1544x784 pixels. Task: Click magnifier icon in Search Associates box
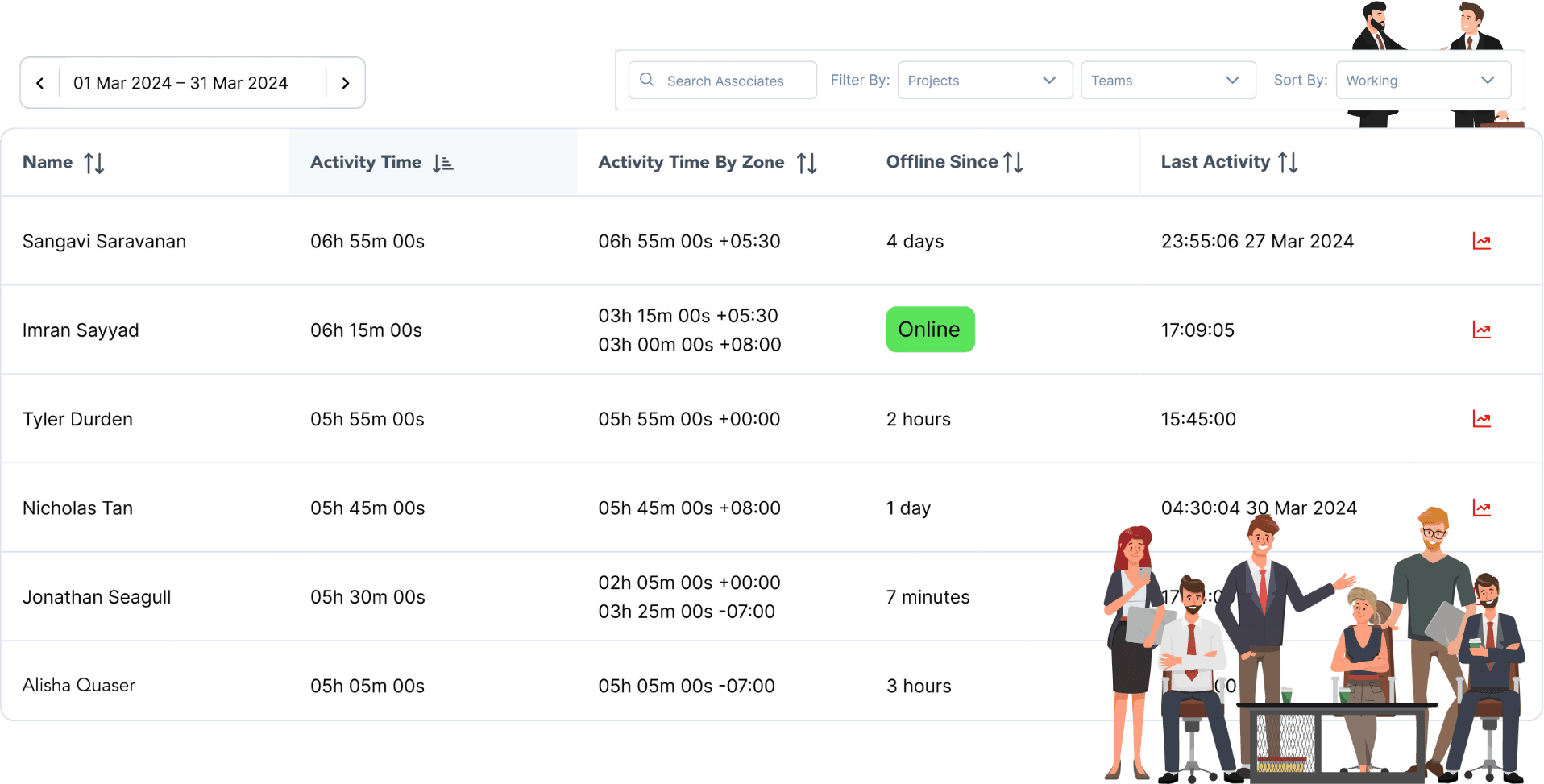click(646, 80)
